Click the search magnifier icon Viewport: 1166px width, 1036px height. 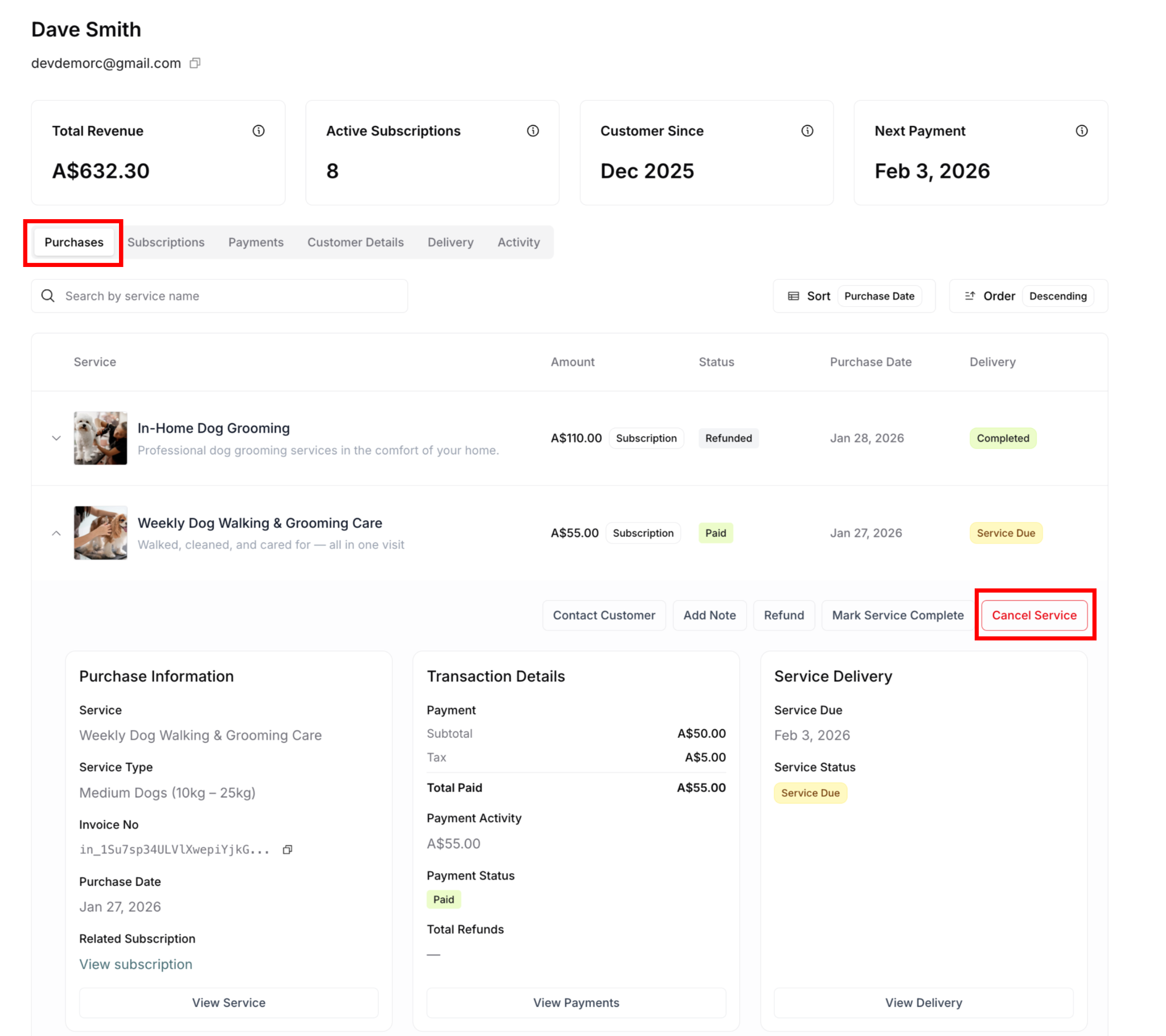(48, 295)
